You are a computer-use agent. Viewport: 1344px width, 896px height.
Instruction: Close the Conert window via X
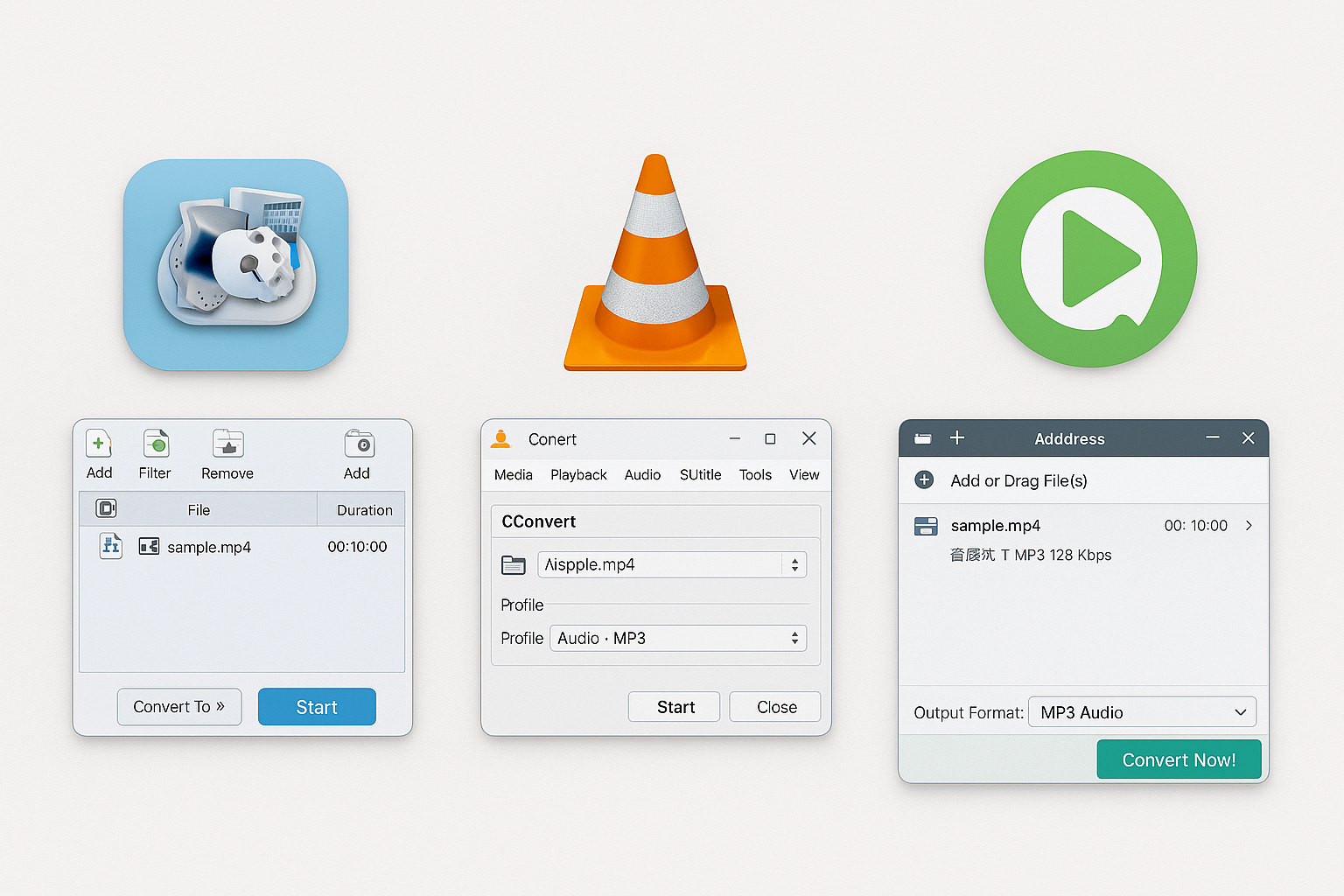pyautogui.click(x=809, y=438)
